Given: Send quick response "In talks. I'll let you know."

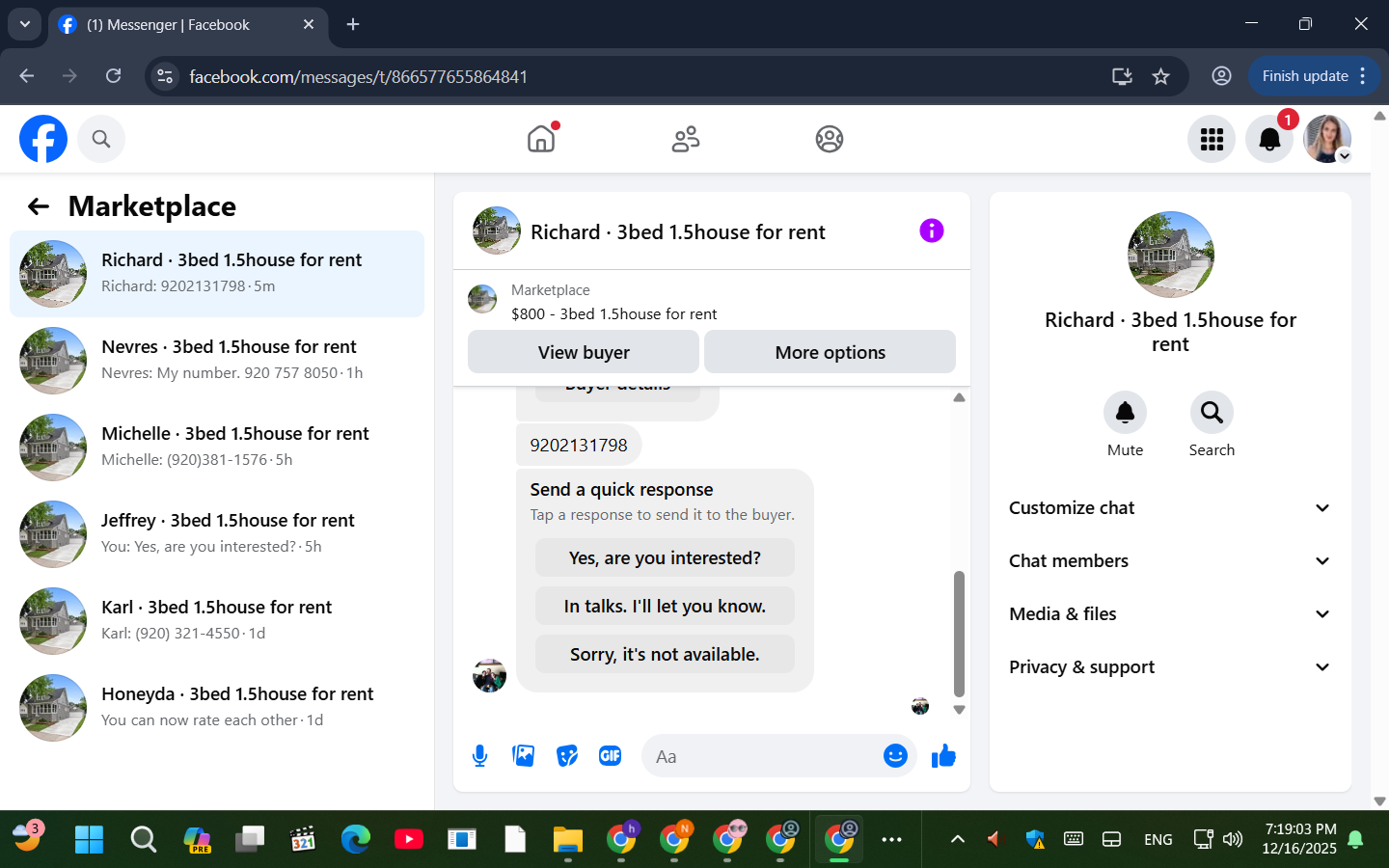Looking at the screenshot, I should click(x=665, y=606).
